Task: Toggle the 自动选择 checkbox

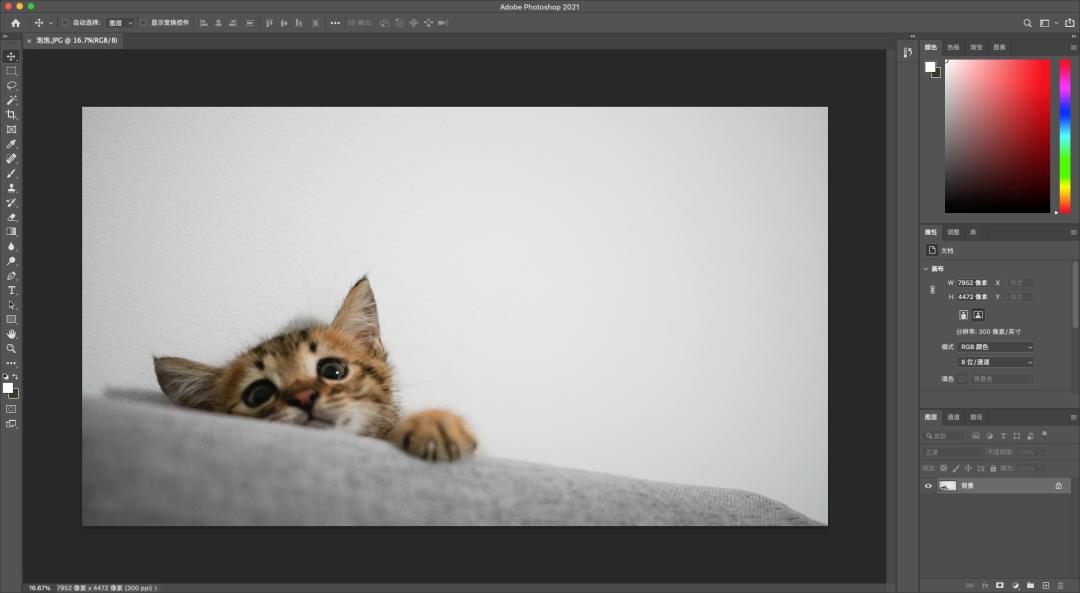Action: pos(63,22)
